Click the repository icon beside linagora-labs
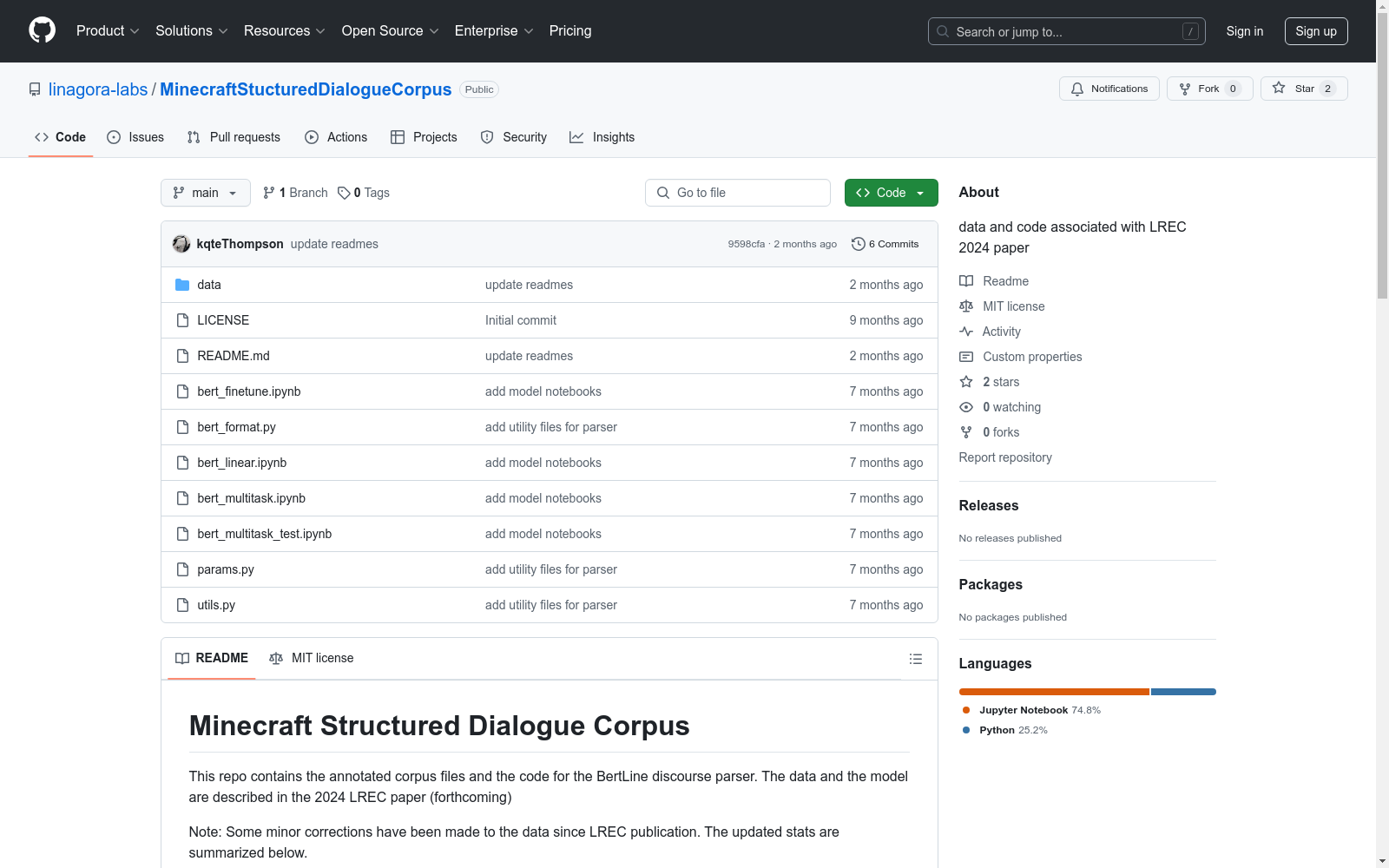This screenshot has width=1389, height=868. click(x=35, y=89)
